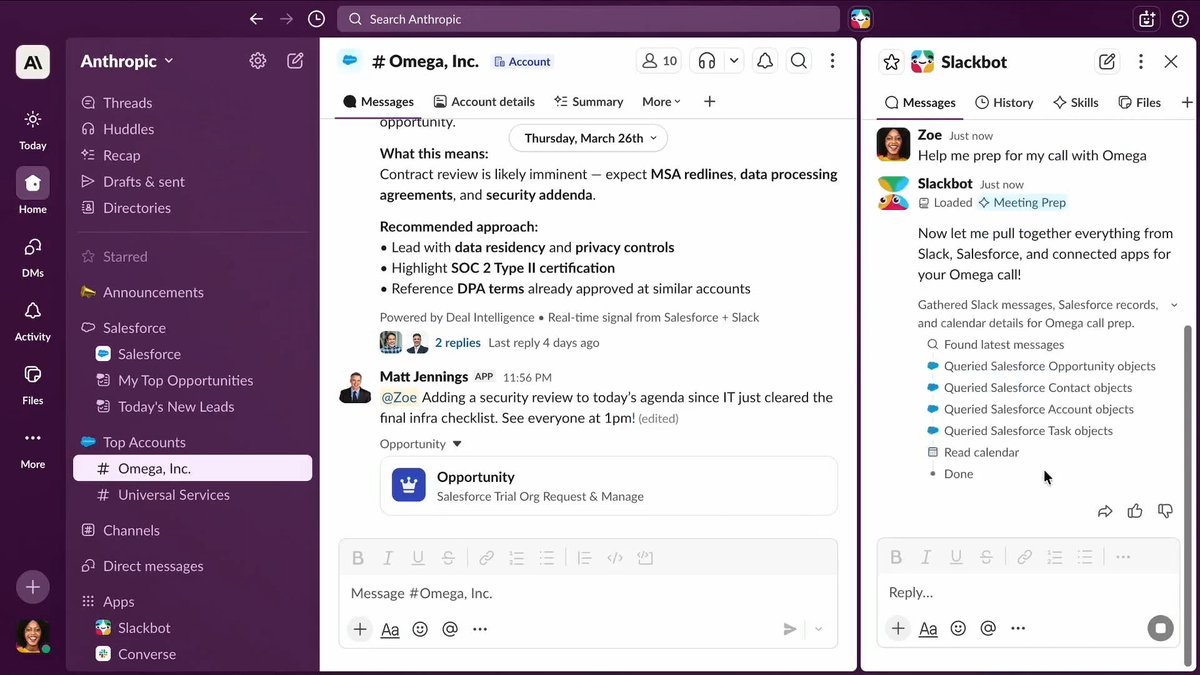Click the Message #Omega, Inc. field

tap(588, 593)
